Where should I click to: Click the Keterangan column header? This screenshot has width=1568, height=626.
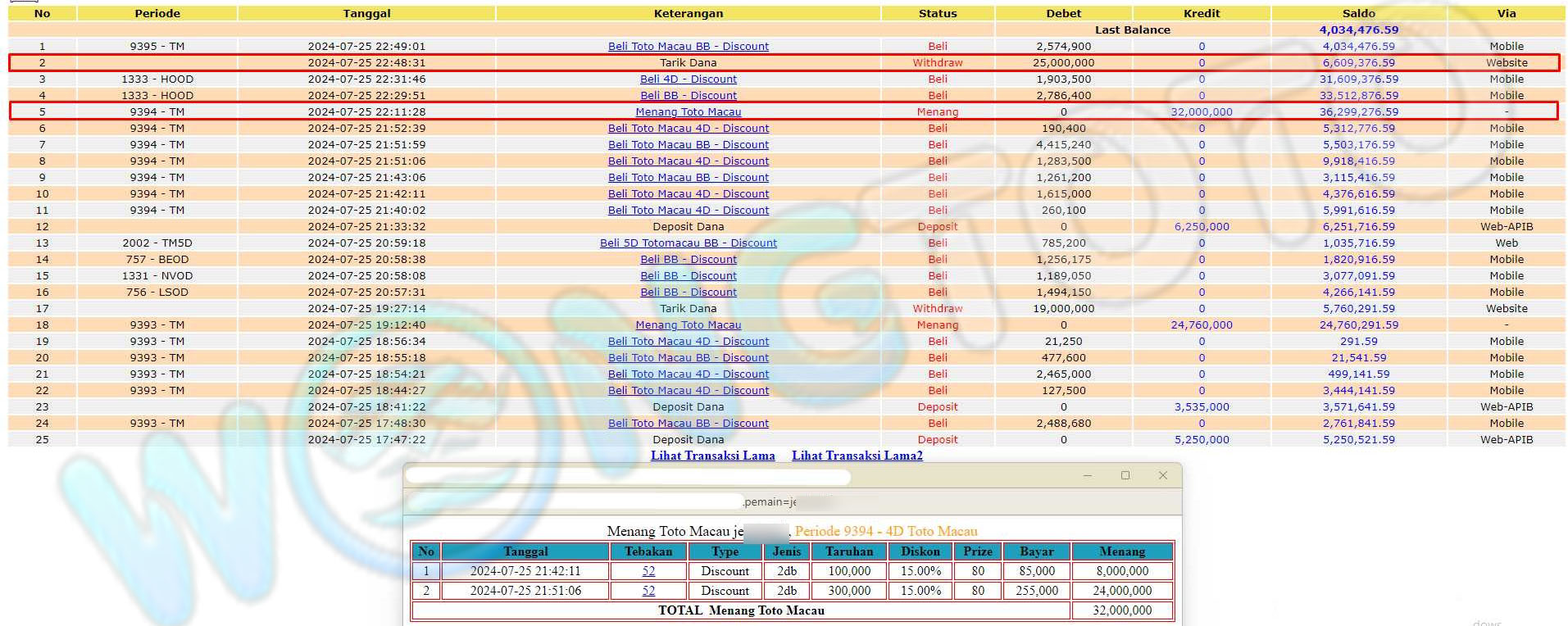688,13
